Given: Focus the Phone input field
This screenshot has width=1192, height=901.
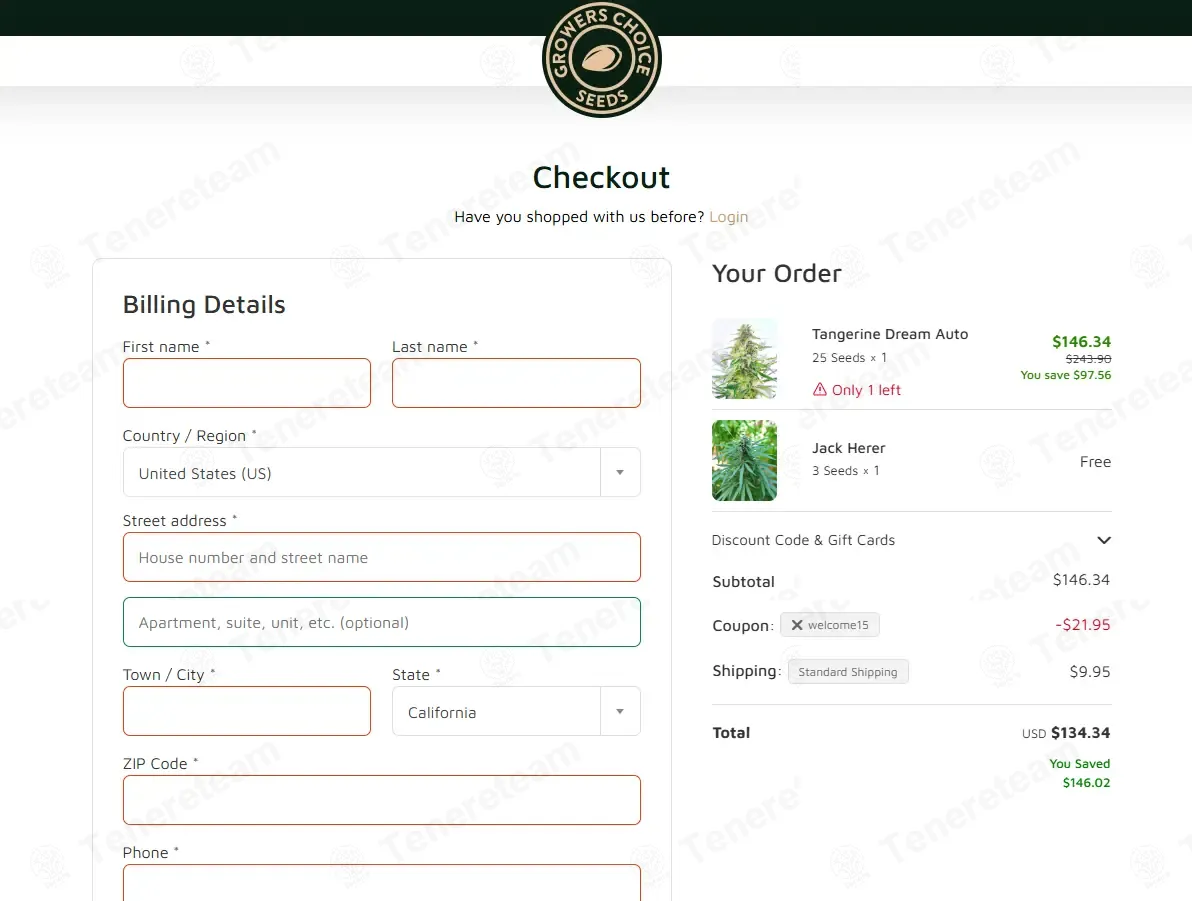Looking at the screenshot, I should click(382, 883).
